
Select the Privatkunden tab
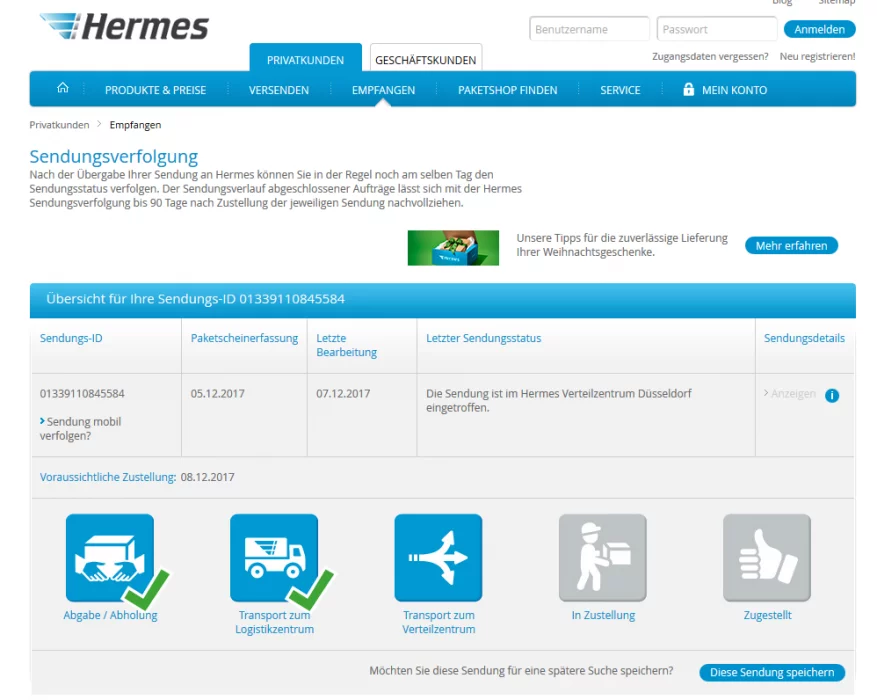[x=305, y=60]
